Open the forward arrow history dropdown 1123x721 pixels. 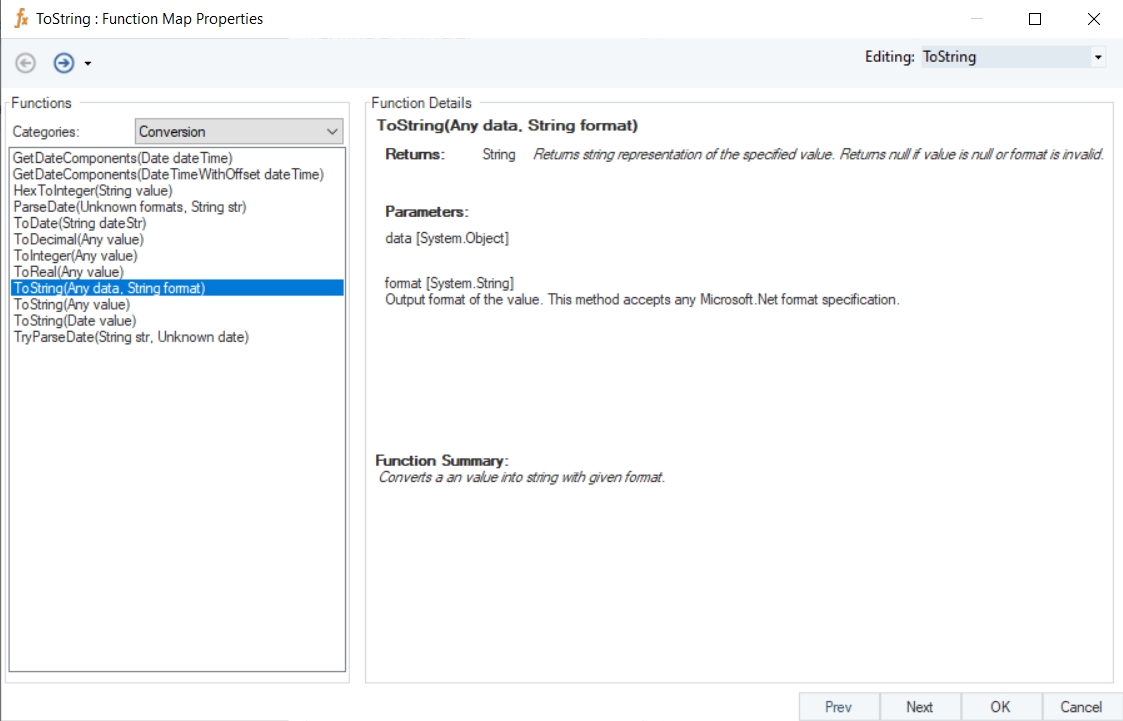point(88,64)
